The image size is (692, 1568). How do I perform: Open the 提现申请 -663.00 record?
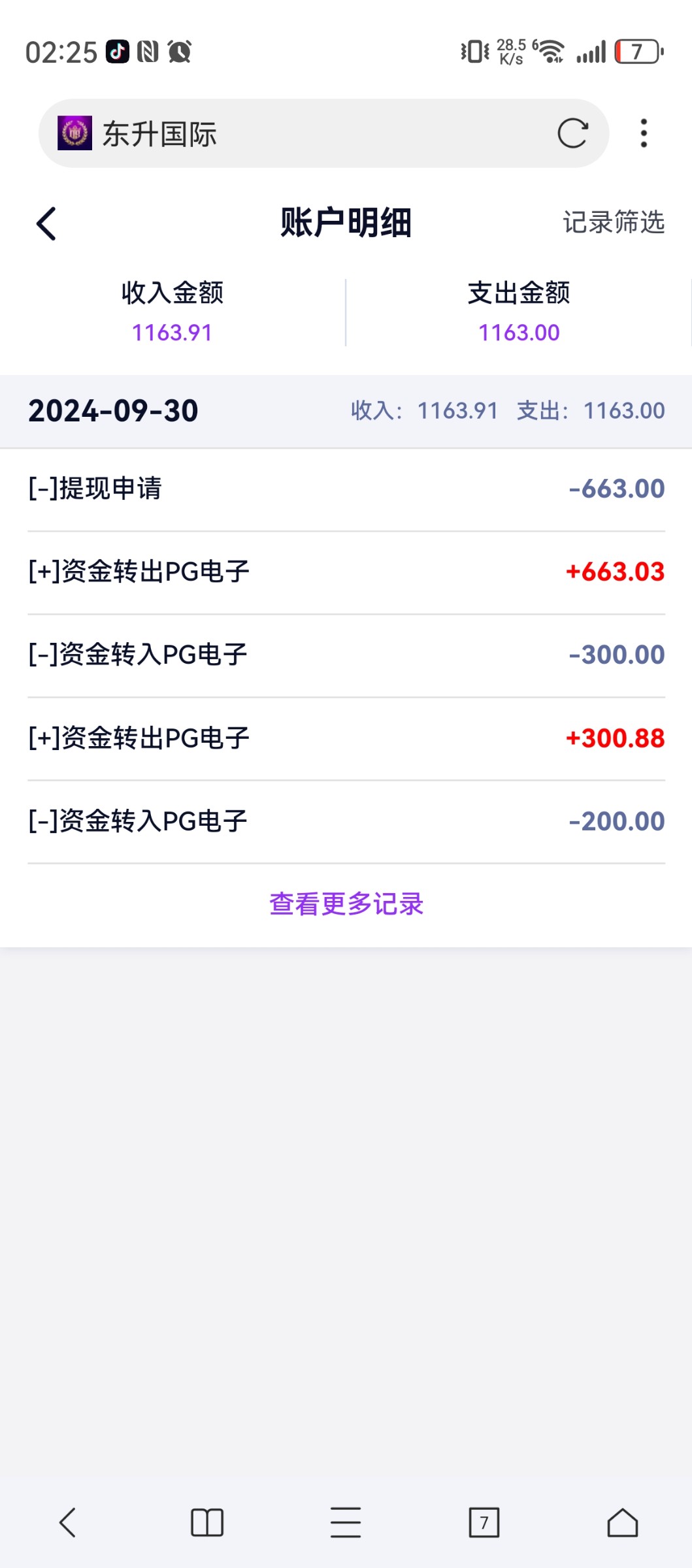[x=346, y=489]
